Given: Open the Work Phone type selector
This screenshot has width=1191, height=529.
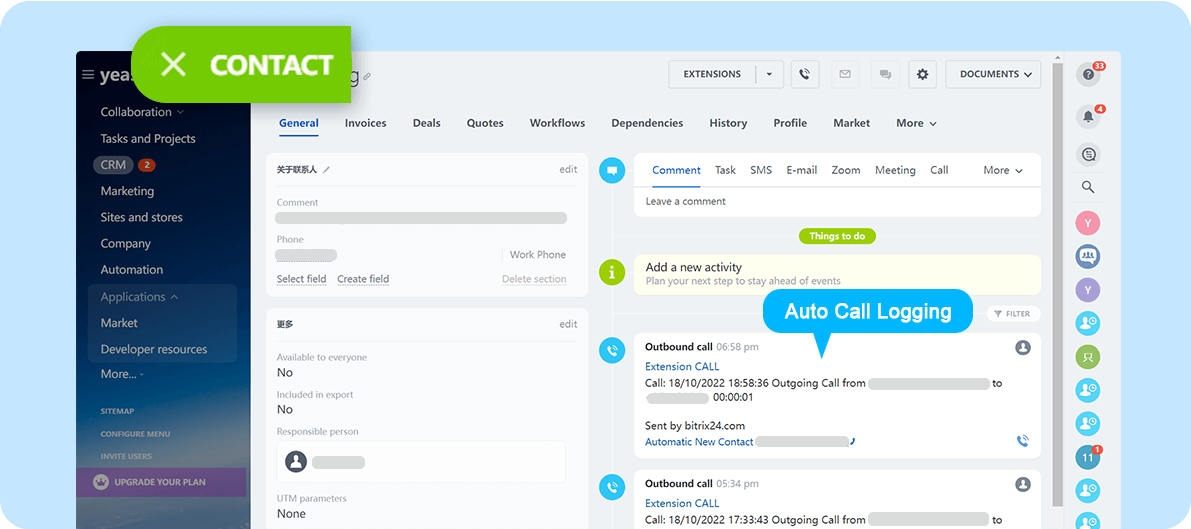Looking at the screenshot, I should 538,255.
